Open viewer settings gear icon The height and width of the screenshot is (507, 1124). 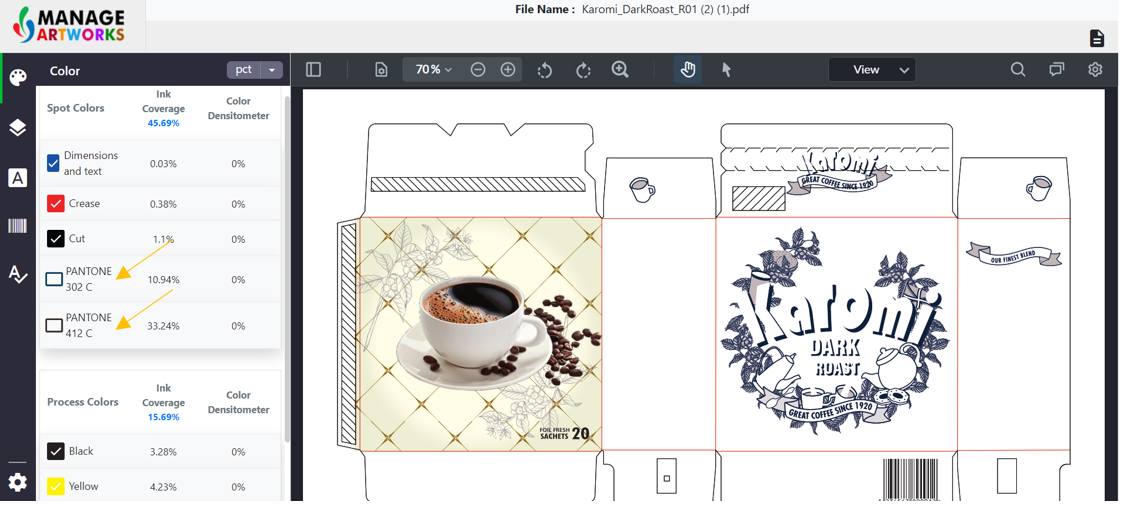[x=1095, y=70]
